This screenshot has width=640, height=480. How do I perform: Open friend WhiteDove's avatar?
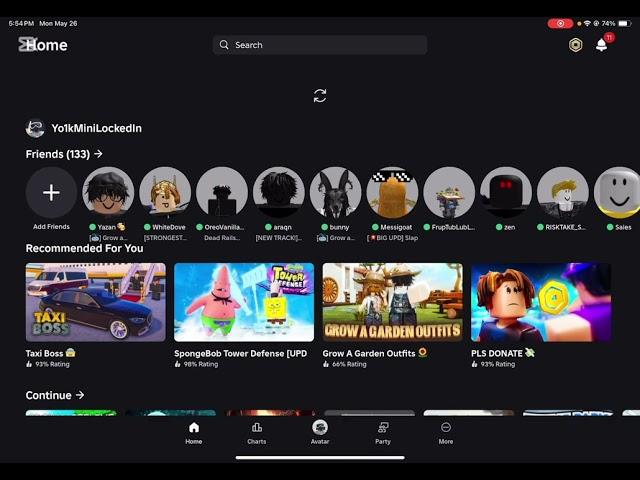165,192
